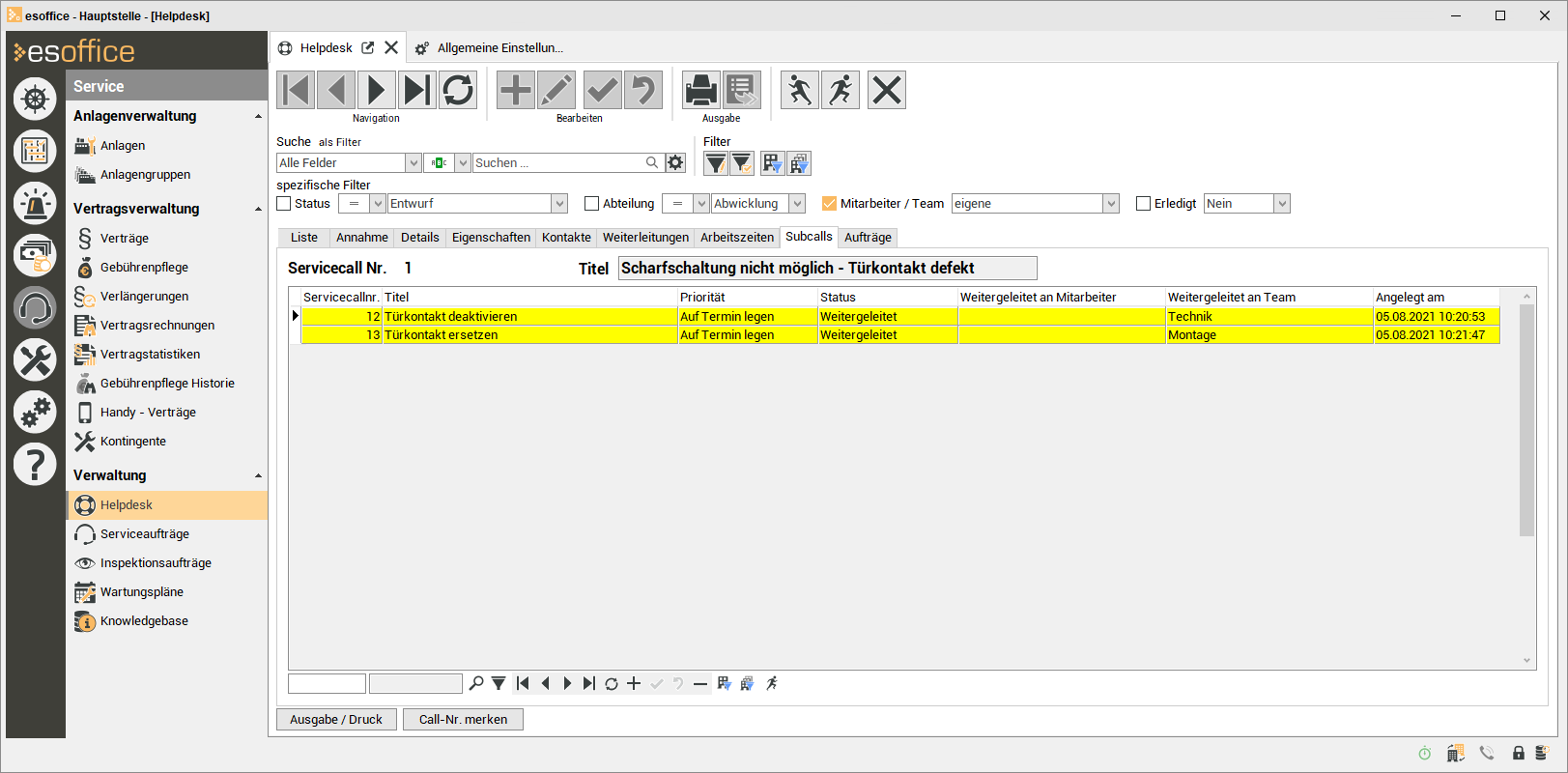
Task: Switch to the Annahme tab
Action: [362, 238]
